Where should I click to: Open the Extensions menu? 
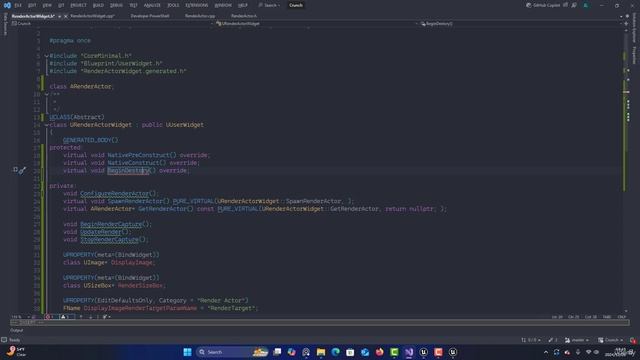tap(196, 5)
